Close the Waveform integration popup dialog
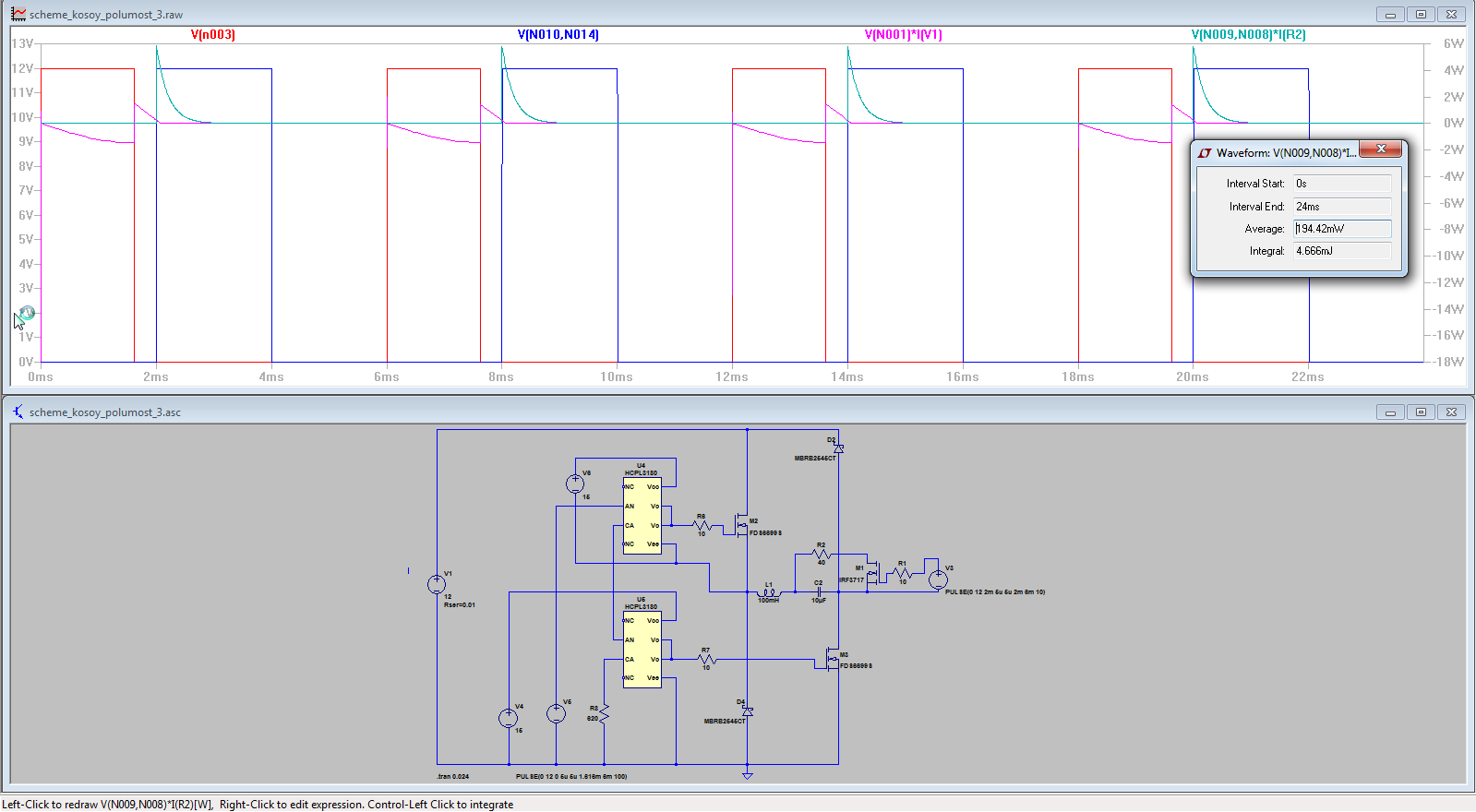This screenshot has height=812, width=1476. click(1381, 149)
